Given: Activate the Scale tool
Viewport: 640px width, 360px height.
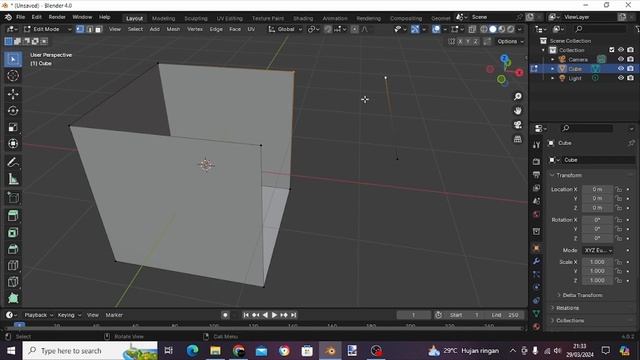Looking at the screenshot, I should 13,127.
